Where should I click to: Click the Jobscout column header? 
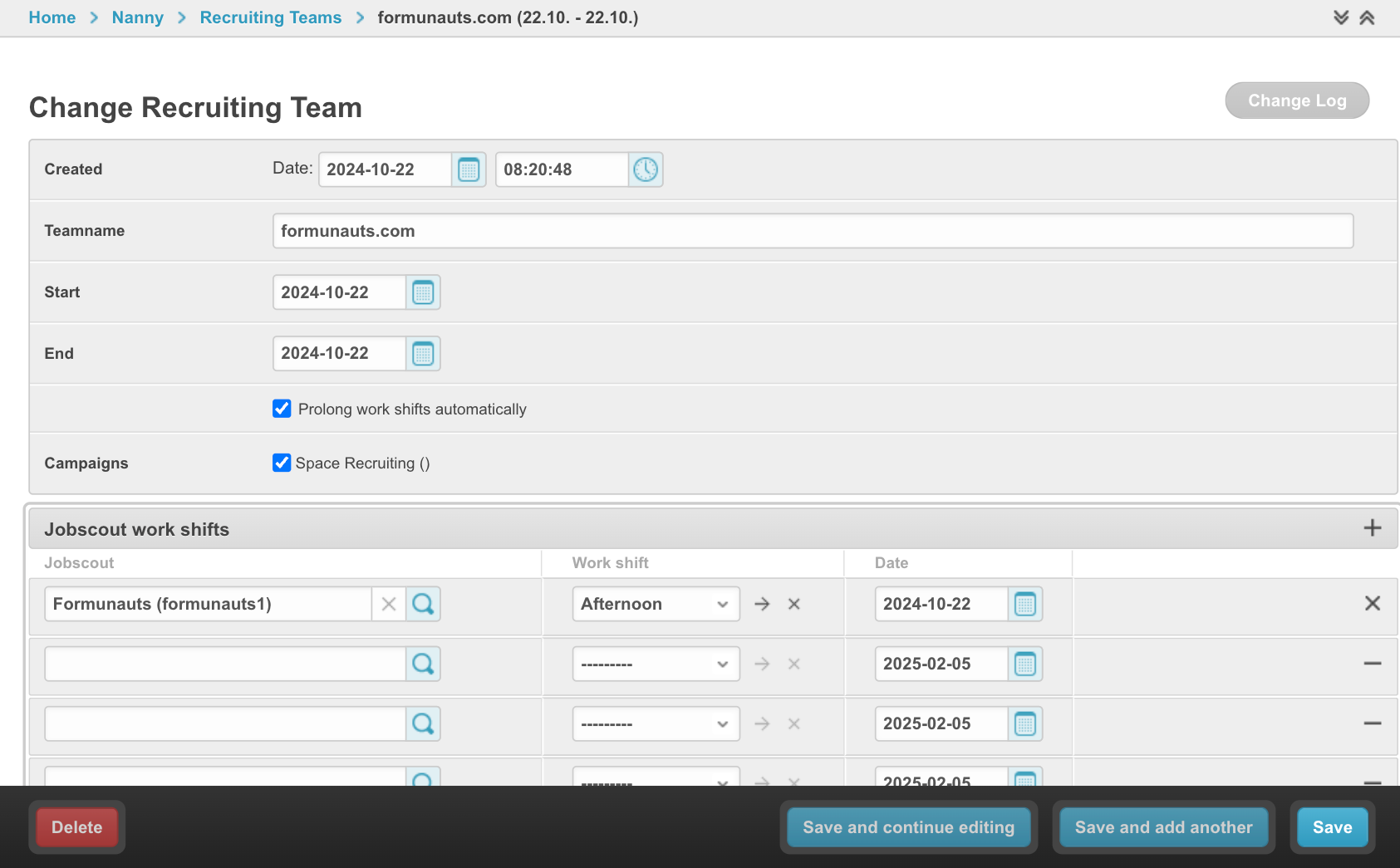(79, 563)
